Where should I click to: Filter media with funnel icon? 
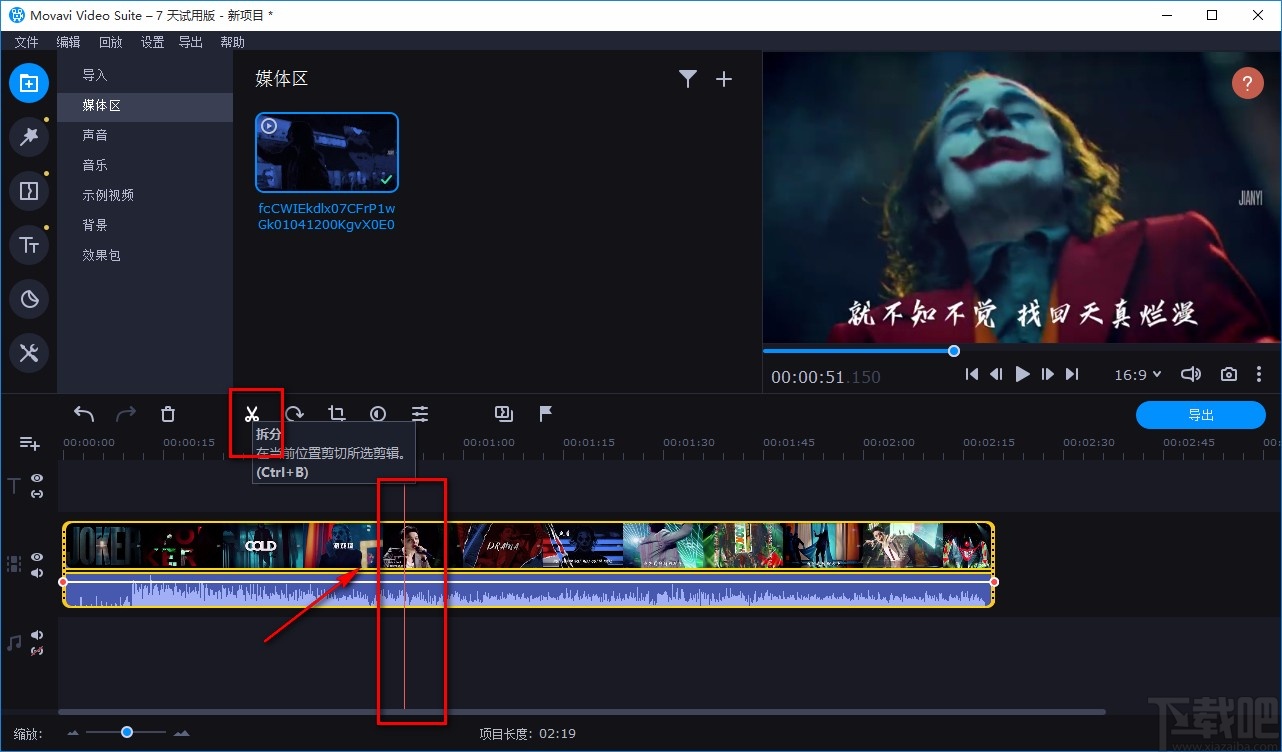(x=687, y=79)
